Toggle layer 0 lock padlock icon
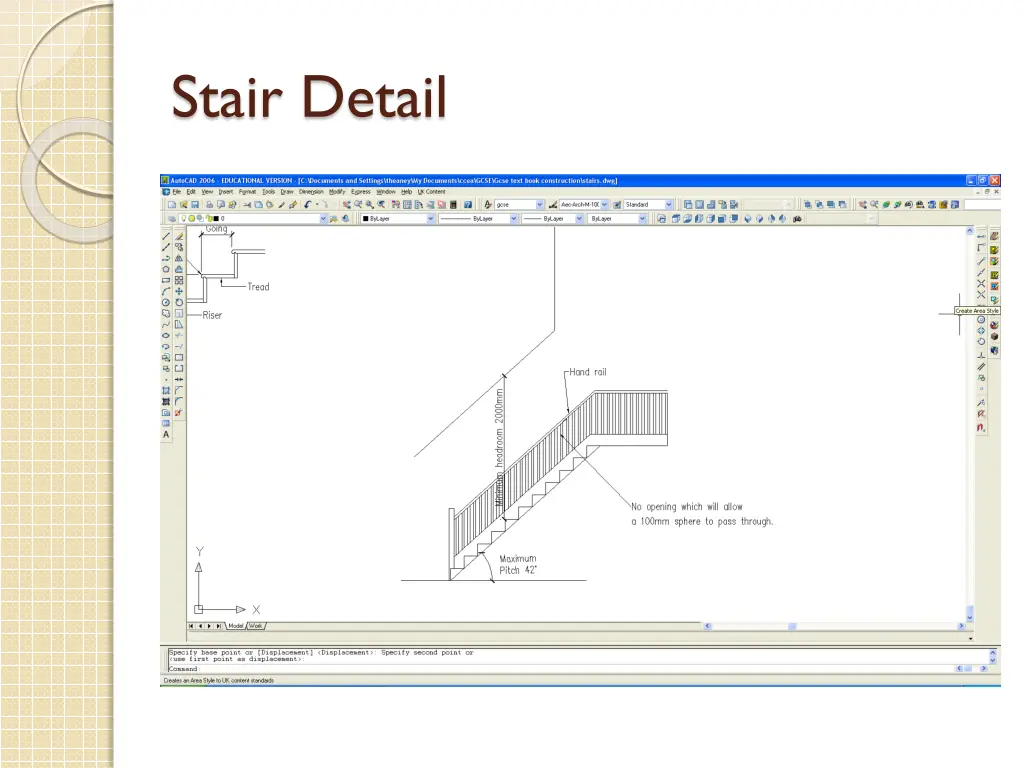The image size is (1024, 768). 210,219
